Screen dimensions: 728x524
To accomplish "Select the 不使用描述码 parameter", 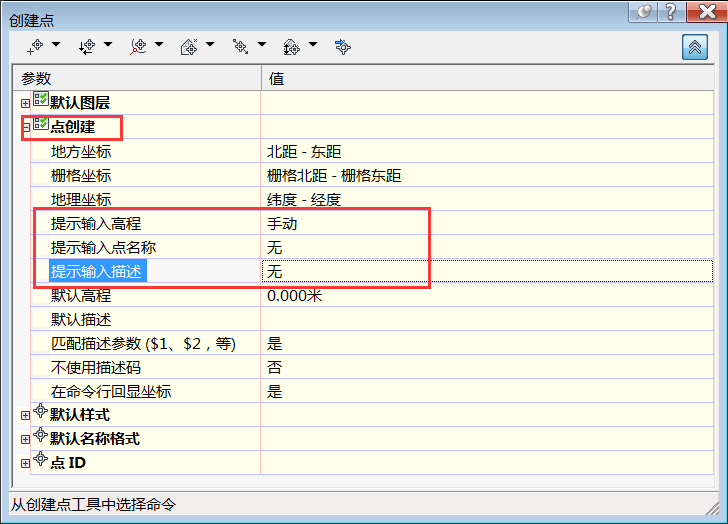I will pyautogui.click(x=96, y=368).
